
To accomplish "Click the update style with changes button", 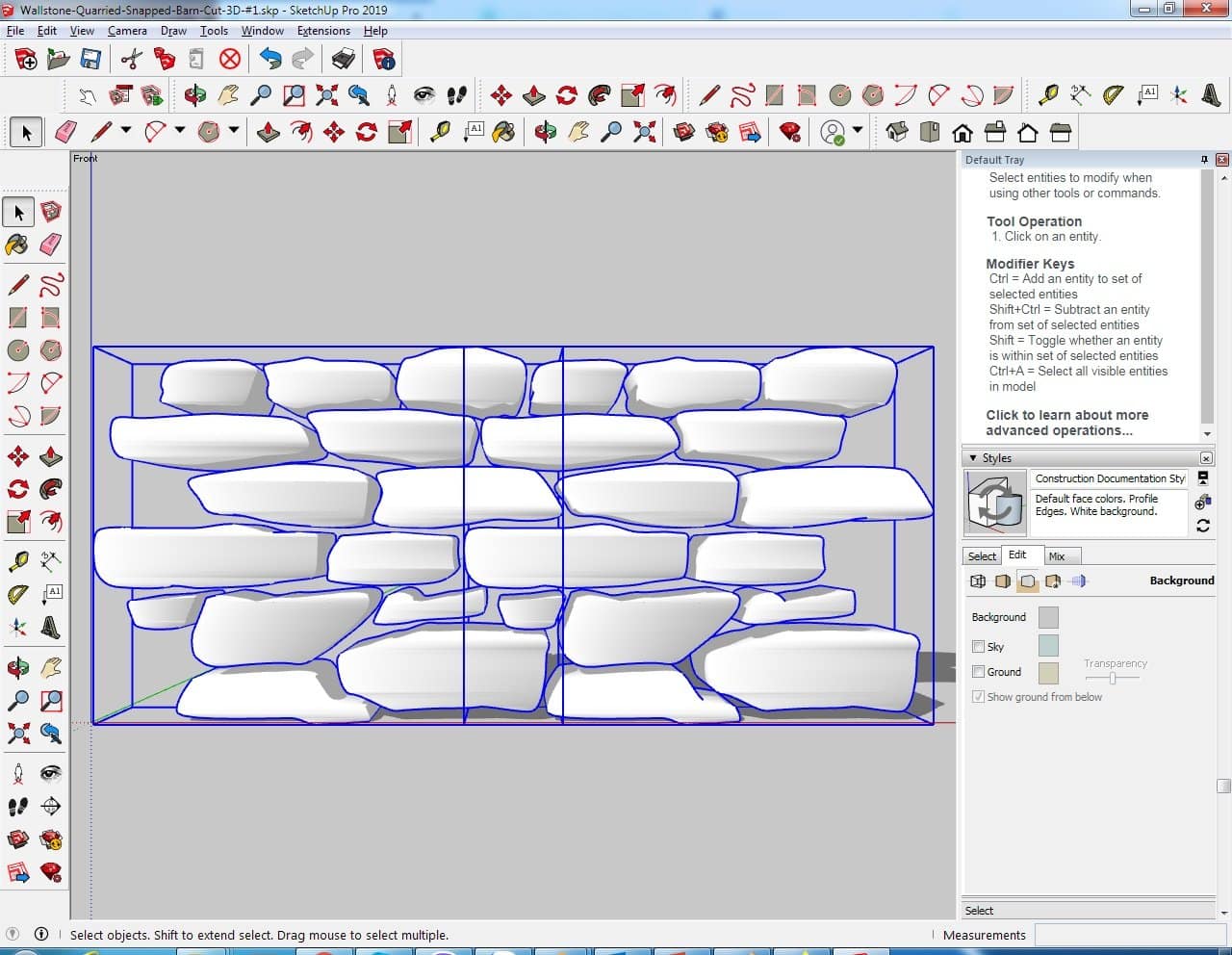I will click(x=1203, y=526).
